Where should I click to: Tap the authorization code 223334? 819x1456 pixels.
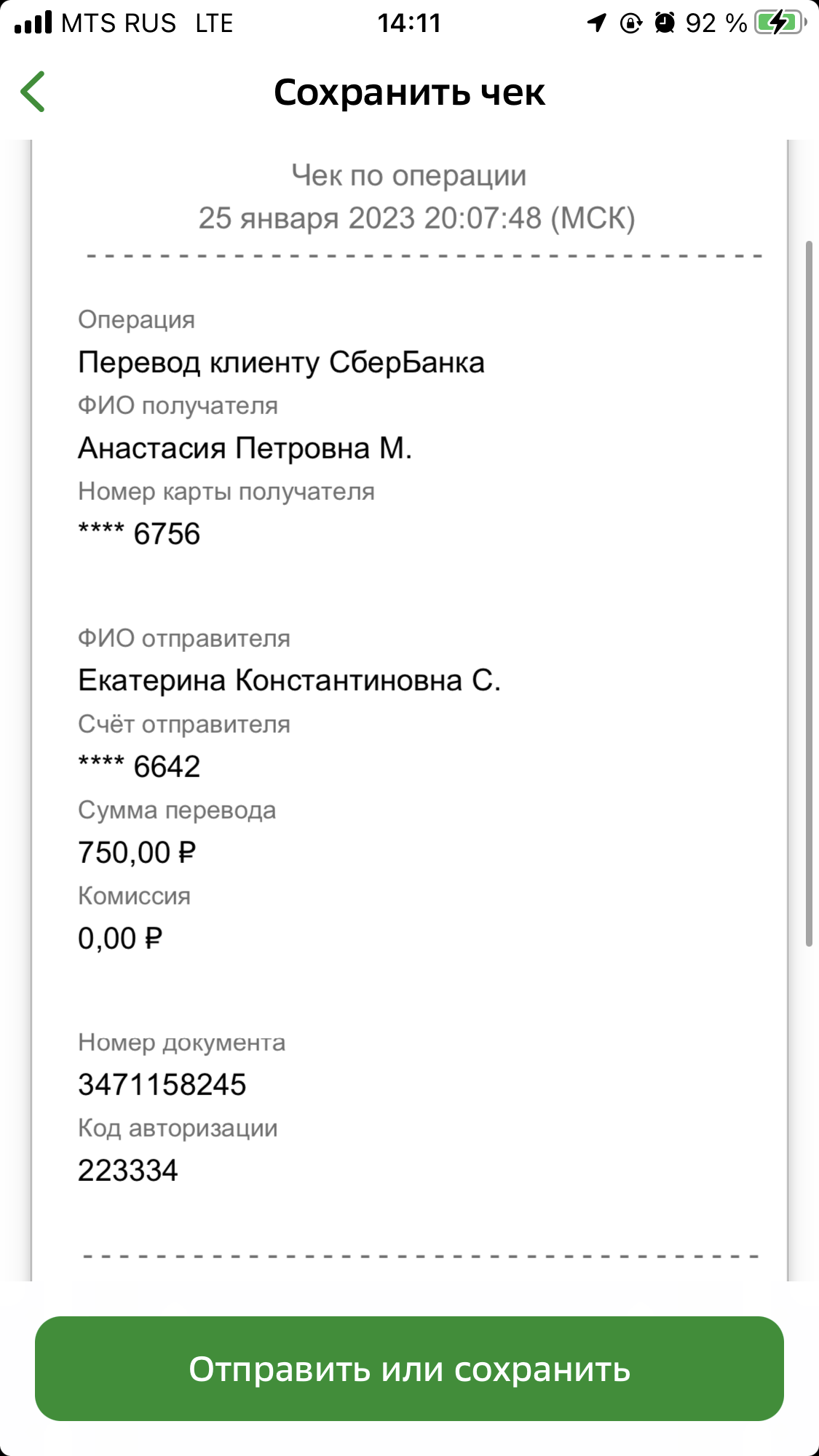(128, 1171)
